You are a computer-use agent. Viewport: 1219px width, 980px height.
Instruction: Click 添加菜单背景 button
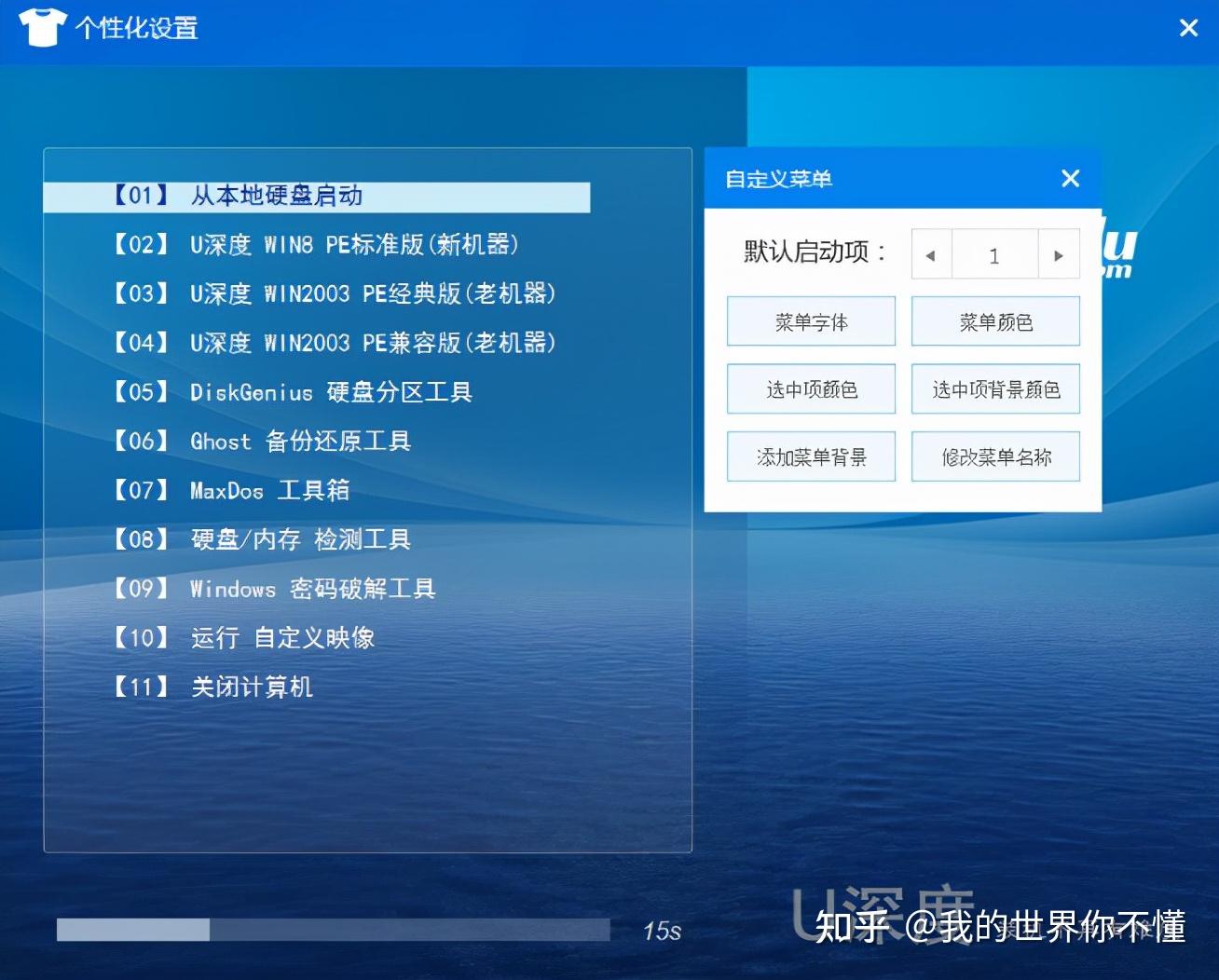[811, 456]
